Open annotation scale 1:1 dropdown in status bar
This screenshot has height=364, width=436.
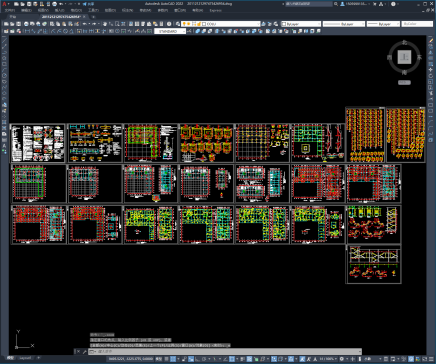tap(328, 359)
